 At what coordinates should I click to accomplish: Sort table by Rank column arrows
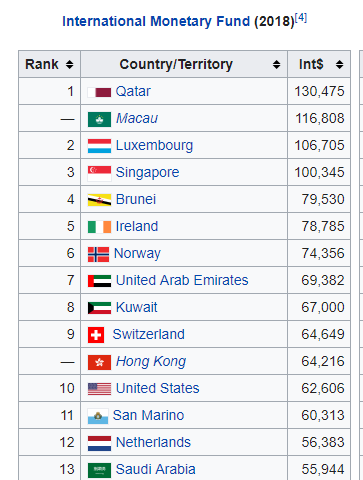pyautogui.click(x=69, y=64)
